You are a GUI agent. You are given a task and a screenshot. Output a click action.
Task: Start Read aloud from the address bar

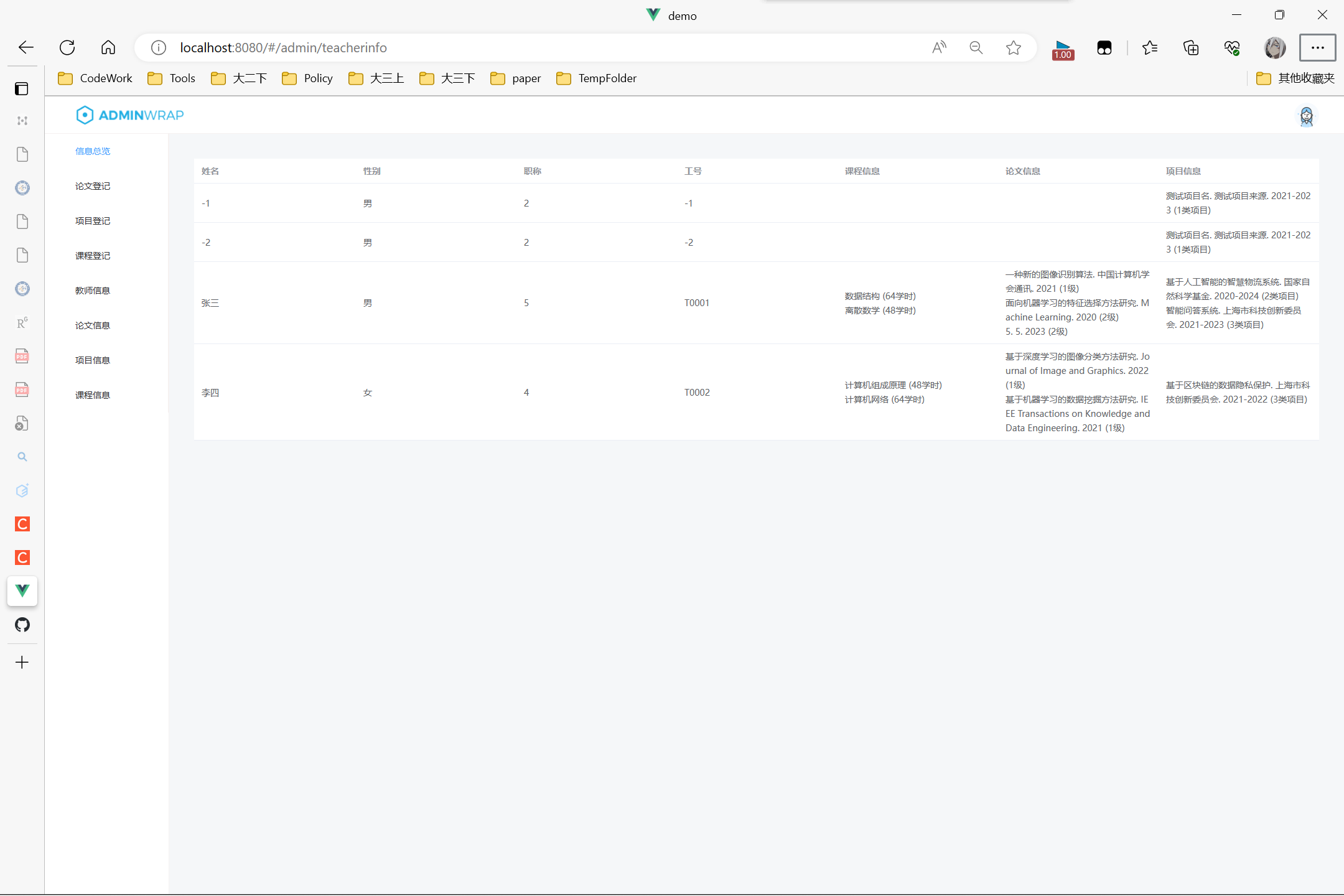940,47
